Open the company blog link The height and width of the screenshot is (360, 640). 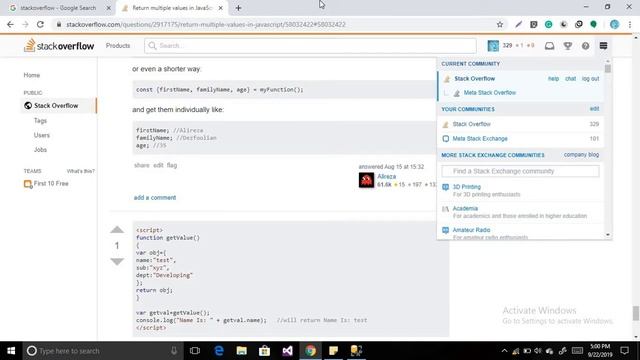[x=581, y=155]
